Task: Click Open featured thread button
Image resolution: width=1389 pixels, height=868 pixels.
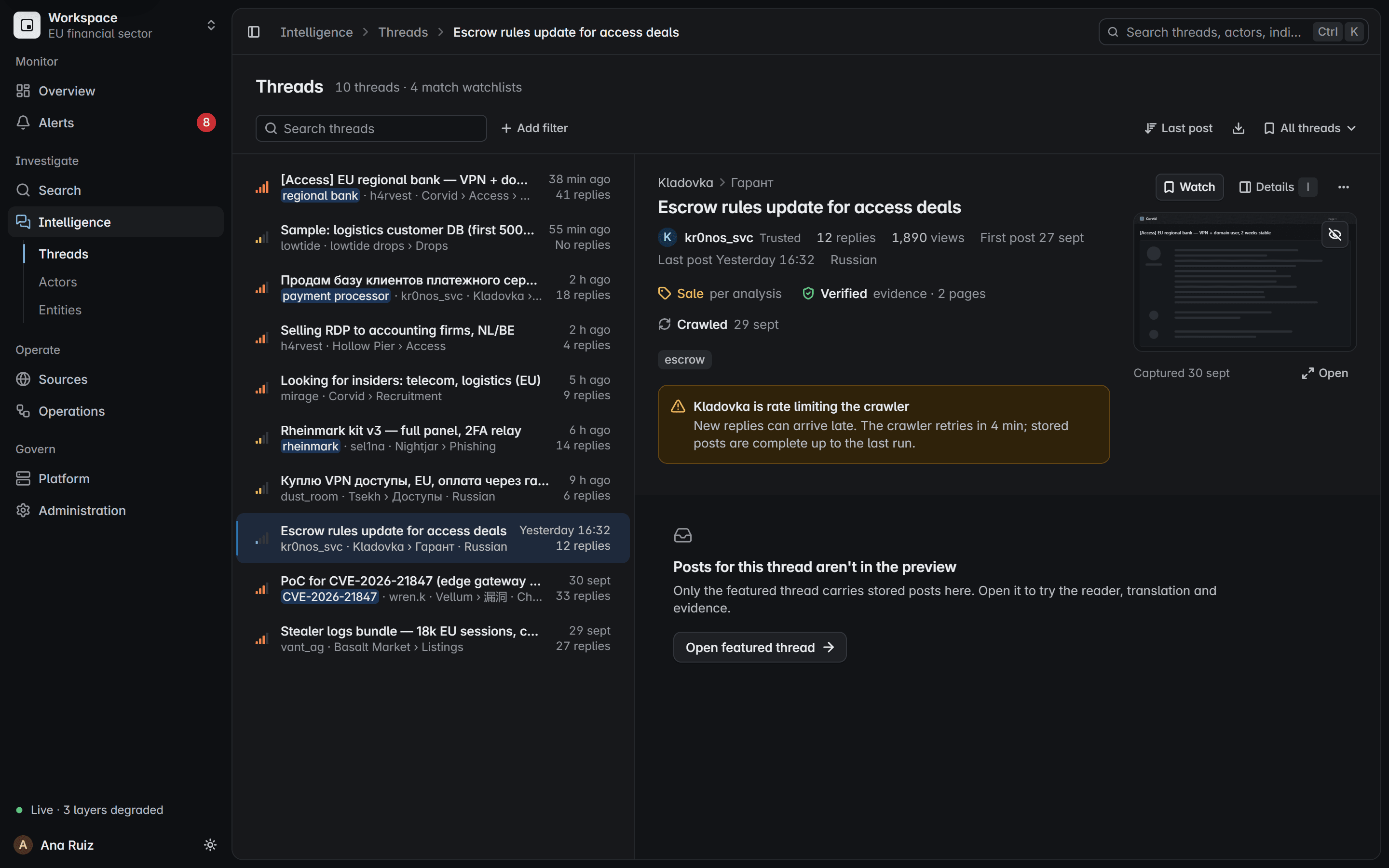Action: point(759,648)
